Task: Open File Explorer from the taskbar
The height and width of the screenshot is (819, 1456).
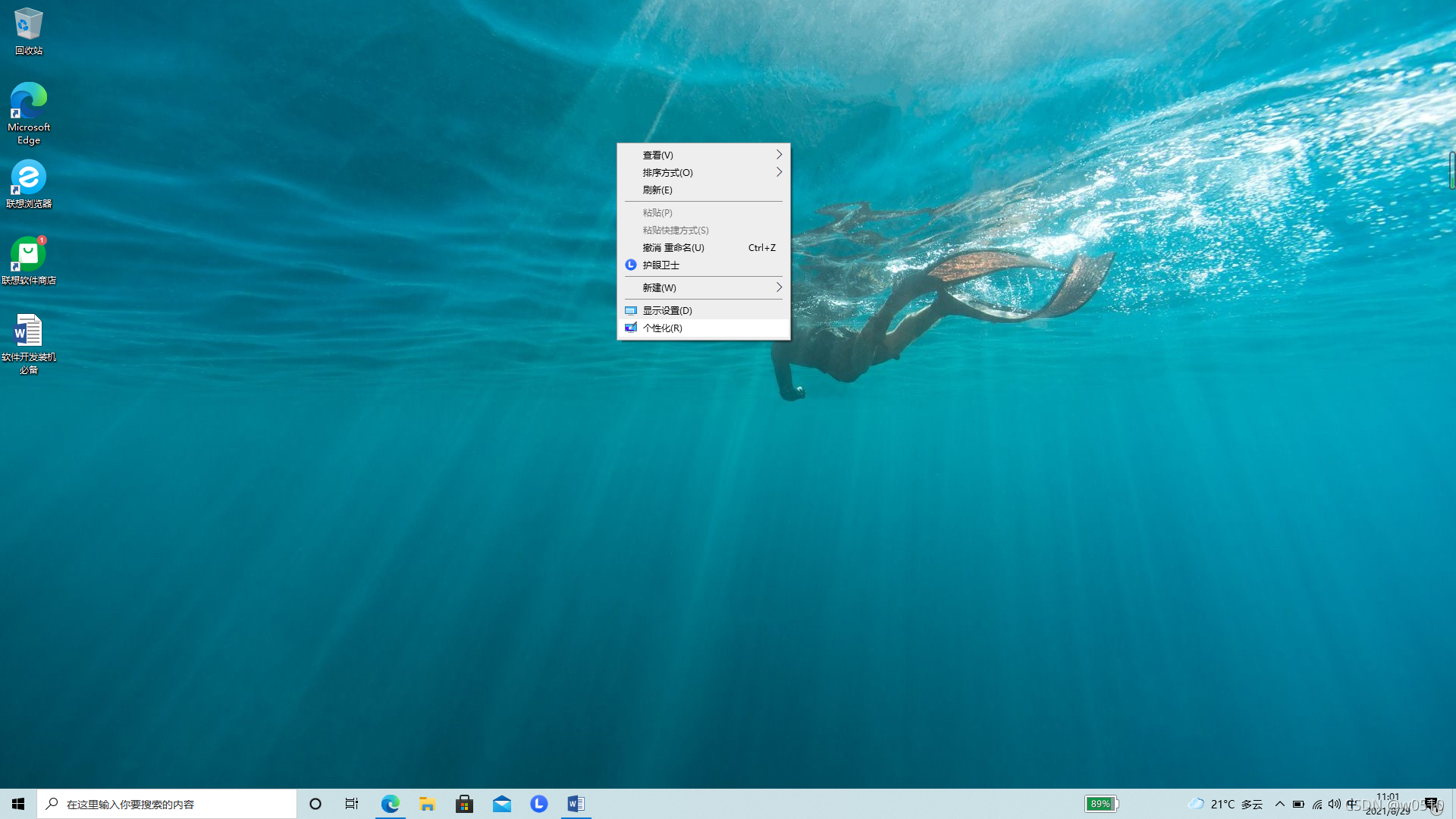Action: pos(427,804)
